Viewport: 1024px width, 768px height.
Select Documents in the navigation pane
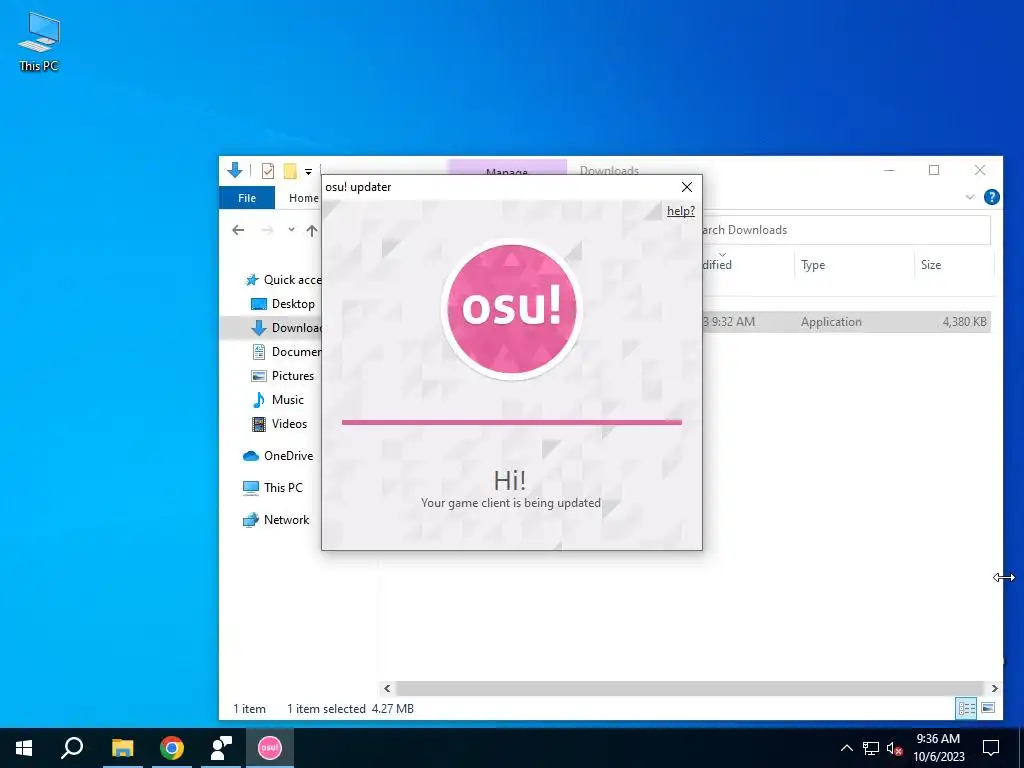[287, 351]
